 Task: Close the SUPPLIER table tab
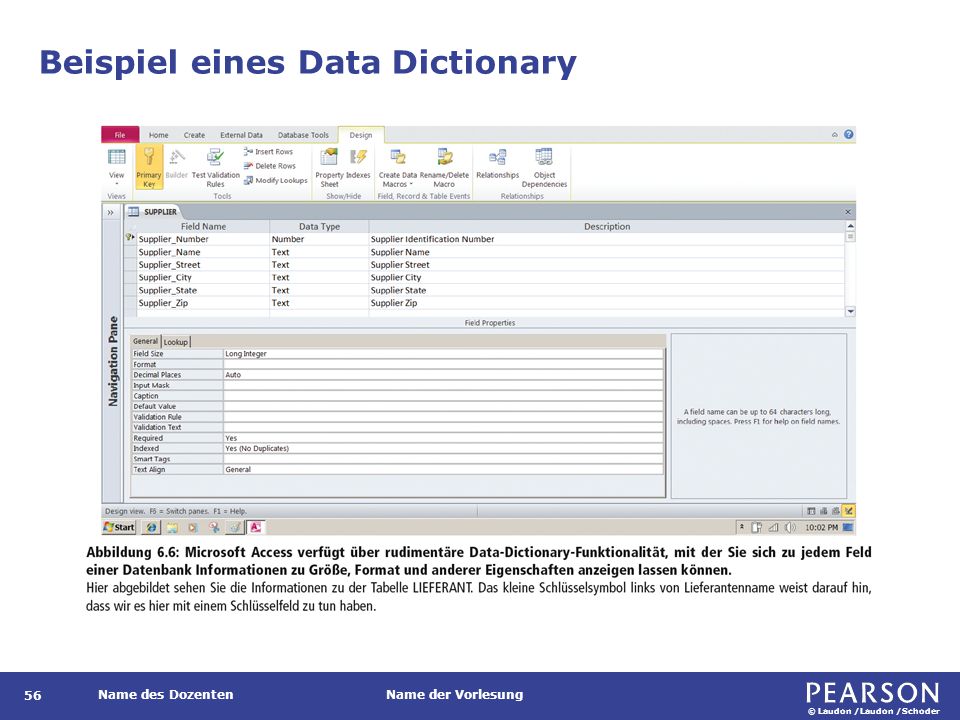point(848,212)
